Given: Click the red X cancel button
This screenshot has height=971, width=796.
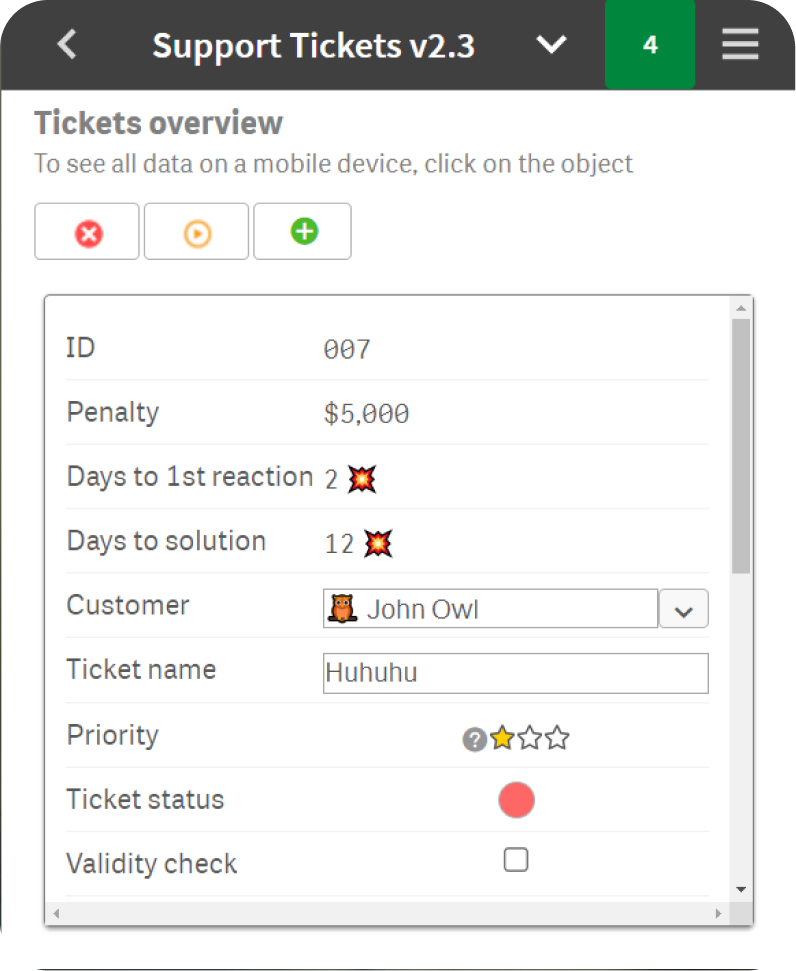Looking at the screenshot, I should coord(87,232).
